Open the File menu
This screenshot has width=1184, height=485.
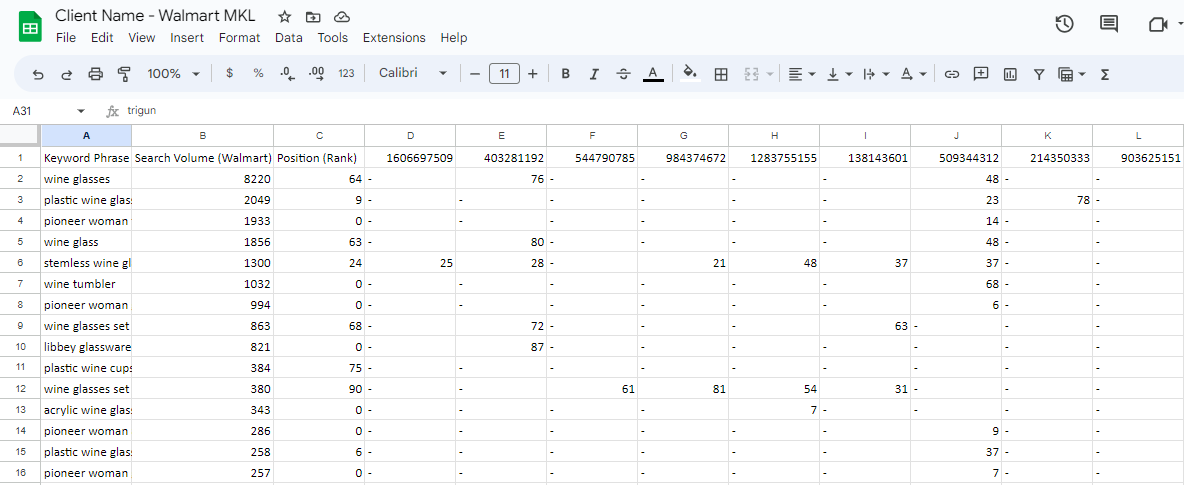(66, 38)
